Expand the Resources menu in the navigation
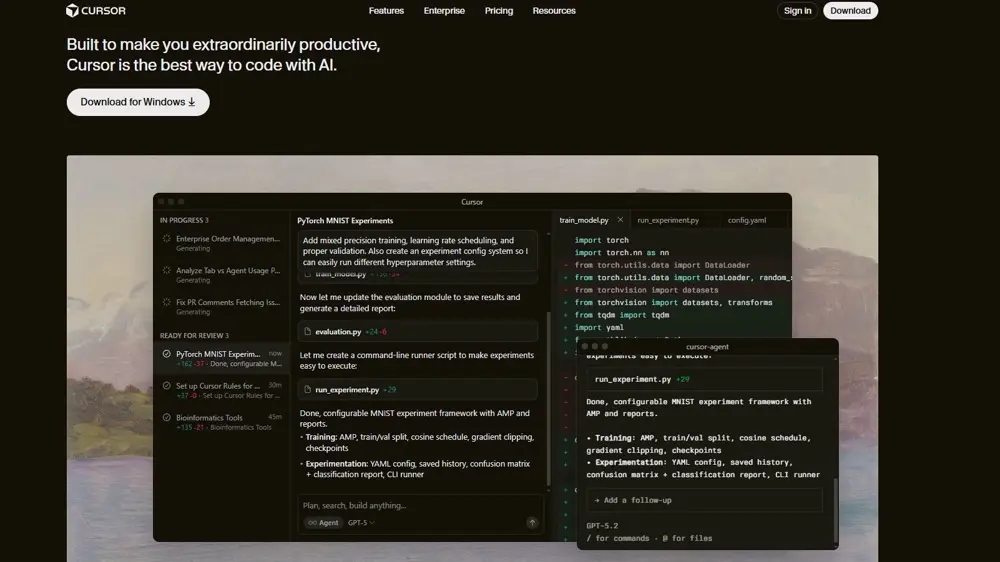The width and height of the screenshot is (1000, 562). click(554, 11)
